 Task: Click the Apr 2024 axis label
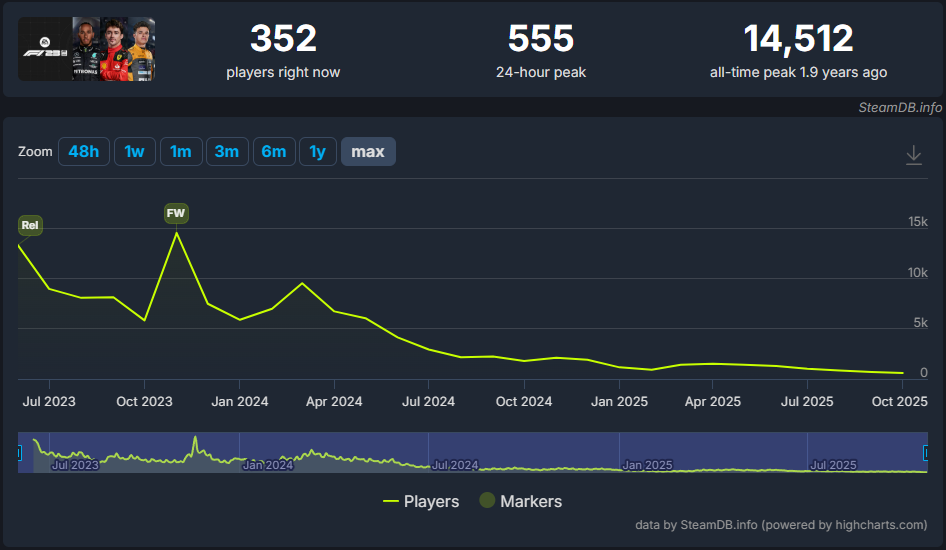pos(334,402)
